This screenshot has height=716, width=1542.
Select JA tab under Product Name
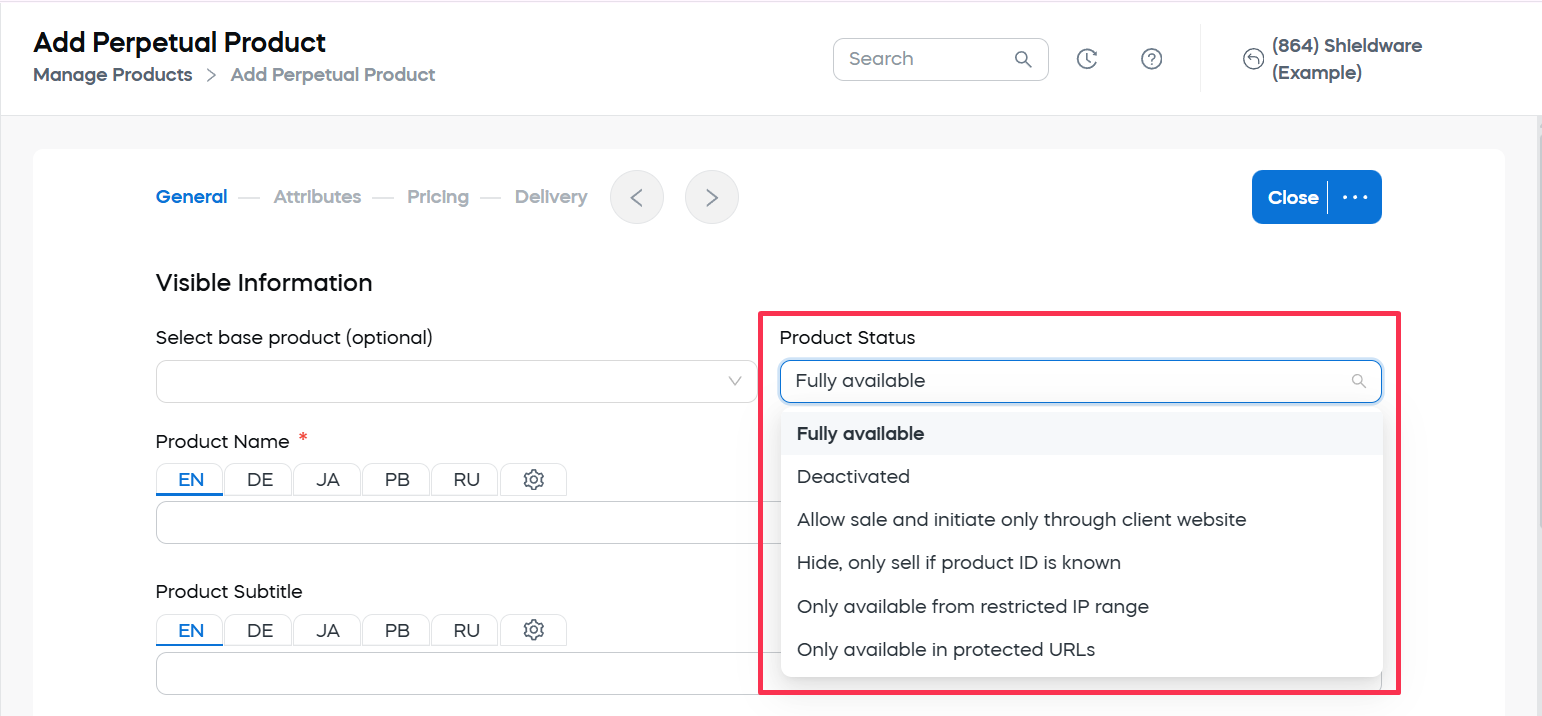click(x=328, y=480)
